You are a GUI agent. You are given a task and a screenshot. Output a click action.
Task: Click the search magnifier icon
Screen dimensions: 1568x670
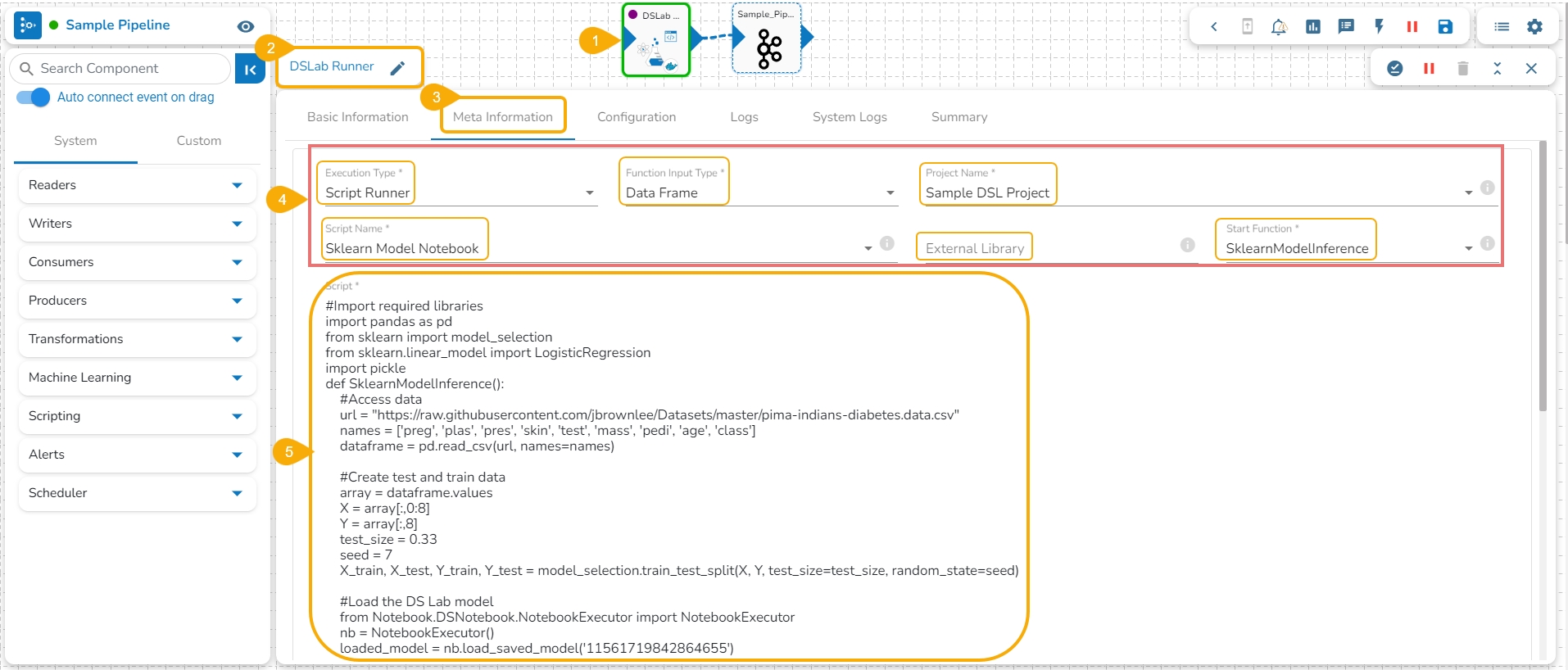pos(27,69)
